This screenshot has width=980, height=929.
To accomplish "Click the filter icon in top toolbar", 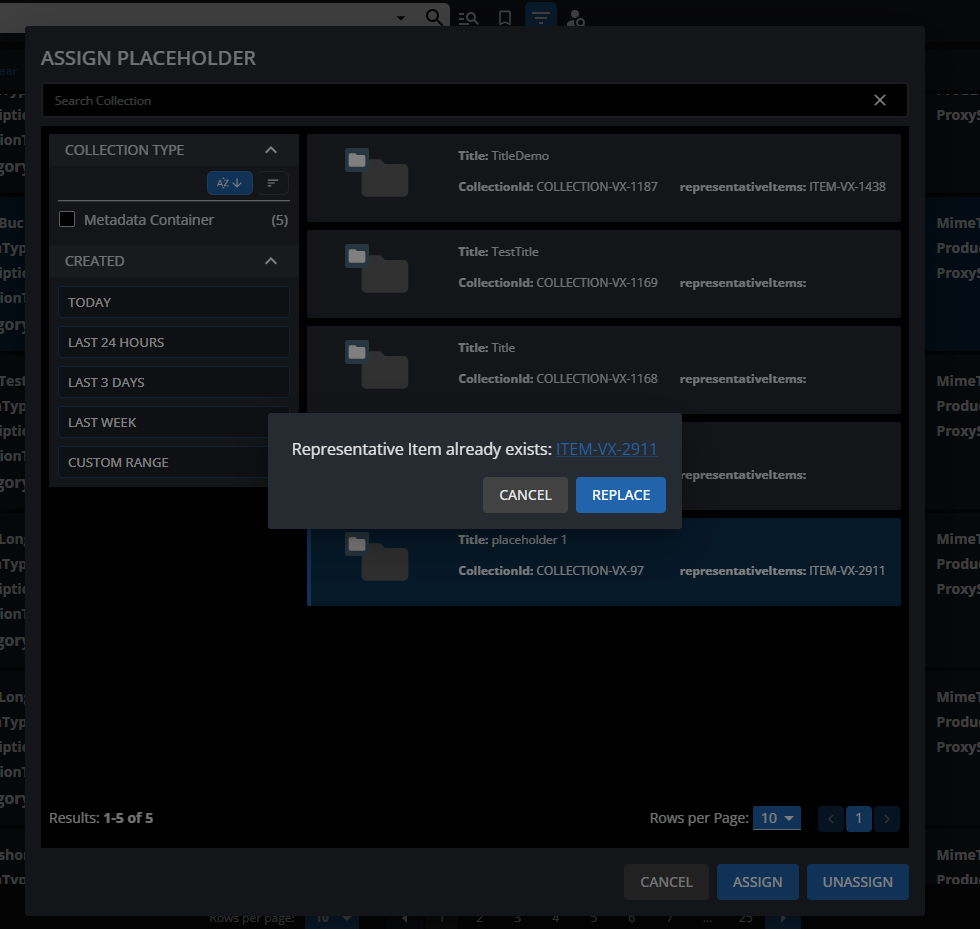I will [x=540, y=18].
